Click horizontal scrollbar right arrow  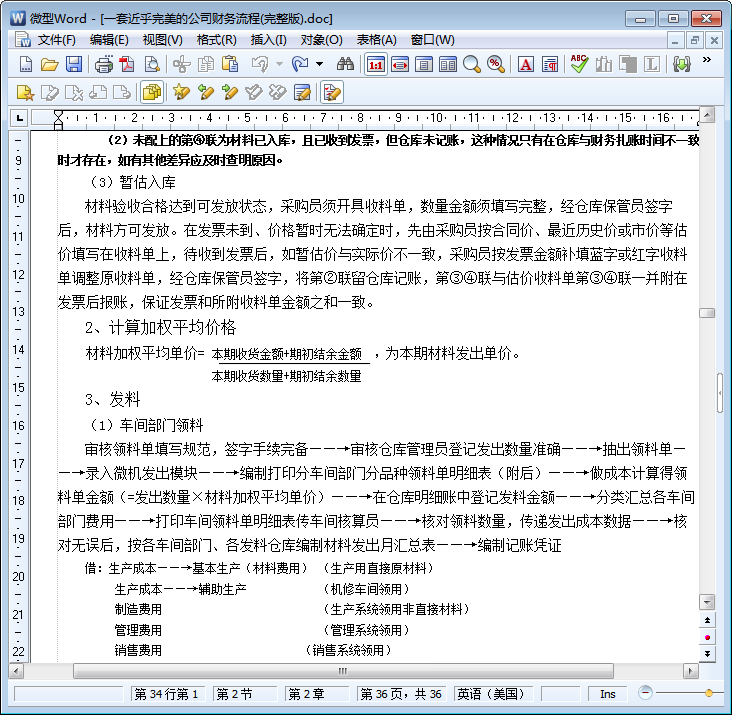click(690, 672)
